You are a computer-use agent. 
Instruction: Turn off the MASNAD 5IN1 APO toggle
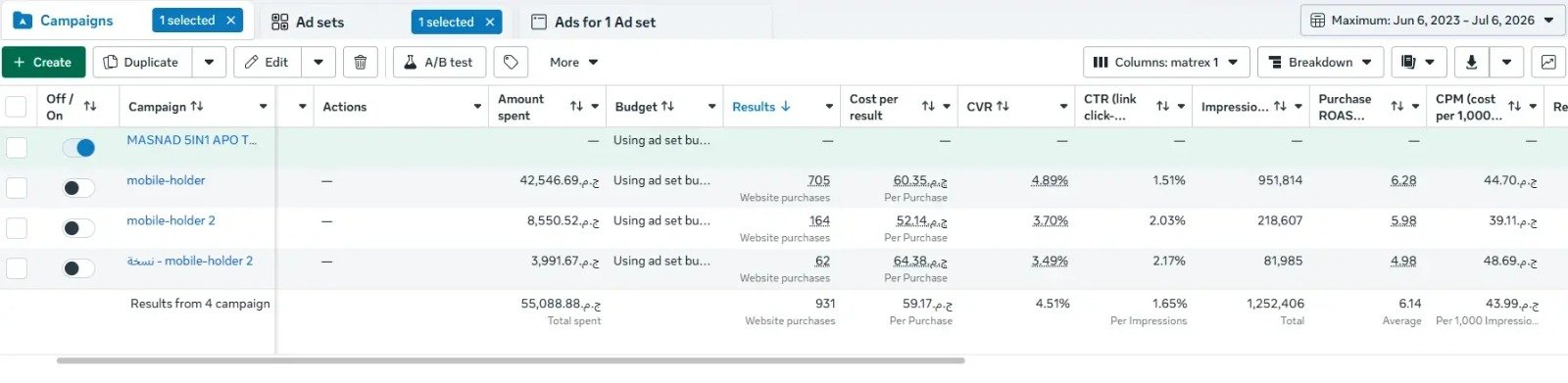[x=78, y=148]
